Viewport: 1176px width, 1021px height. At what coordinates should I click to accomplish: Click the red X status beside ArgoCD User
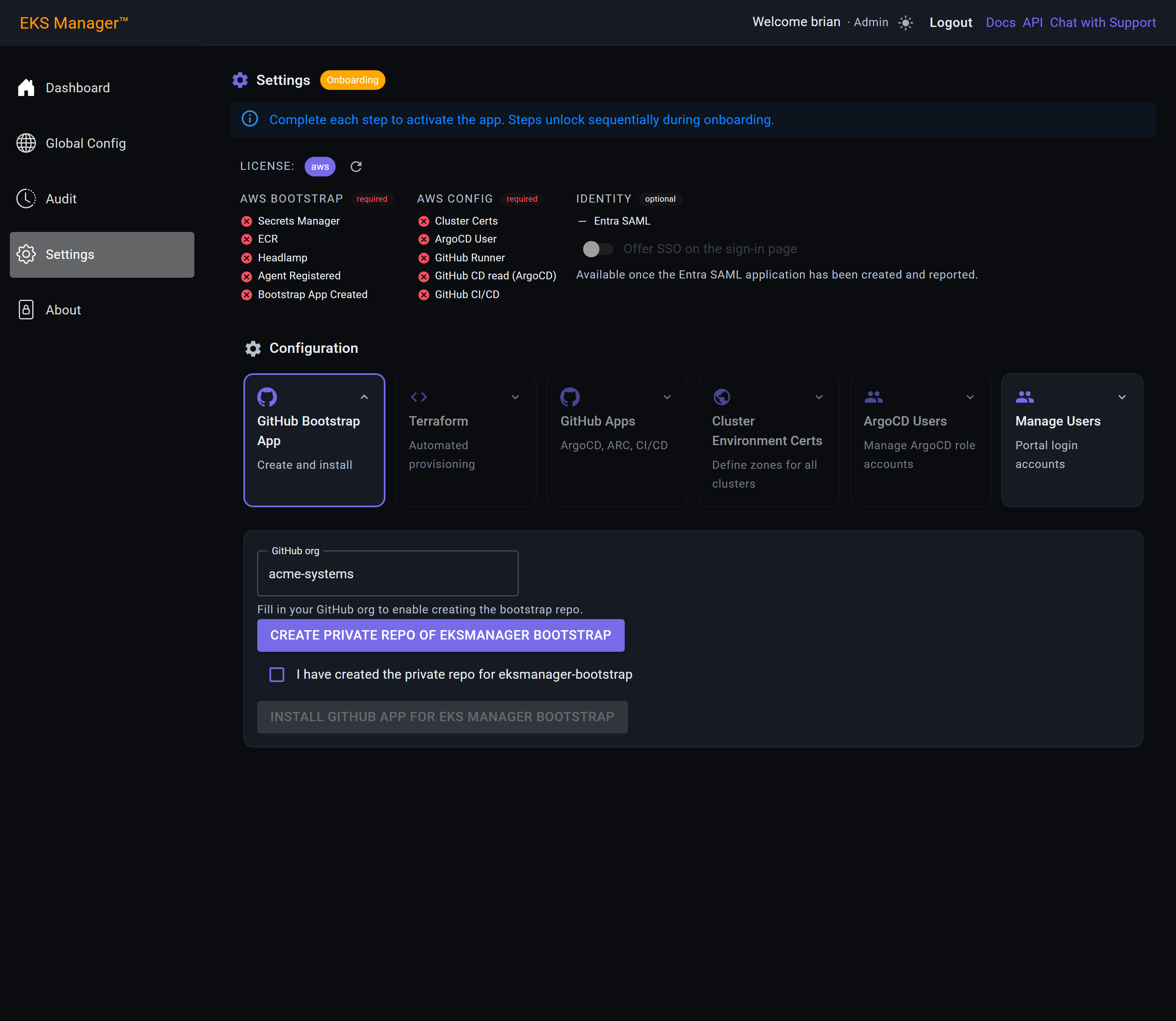point(424,239)
